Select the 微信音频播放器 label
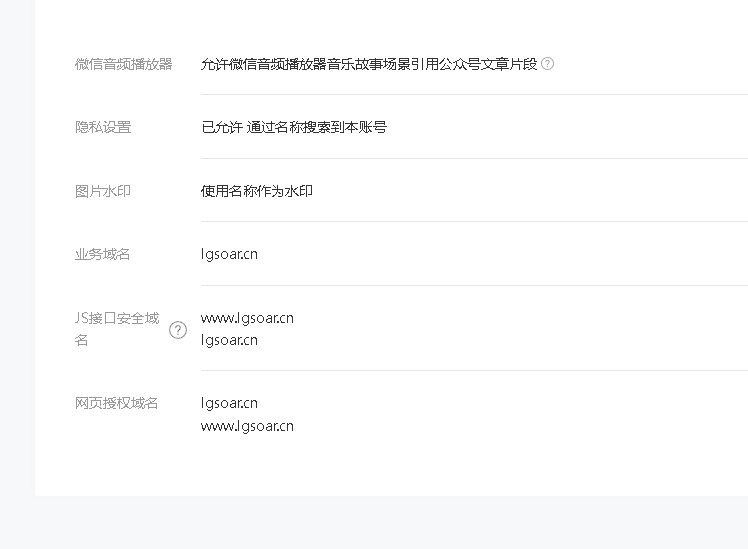Image resolution: width=748 pixels, height=549 pixels. (x=124, y=64)
